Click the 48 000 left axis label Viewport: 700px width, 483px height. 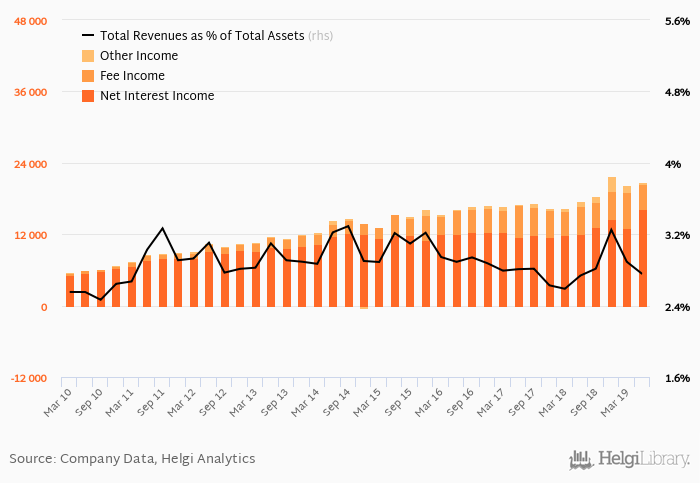[x=29, y=21]
